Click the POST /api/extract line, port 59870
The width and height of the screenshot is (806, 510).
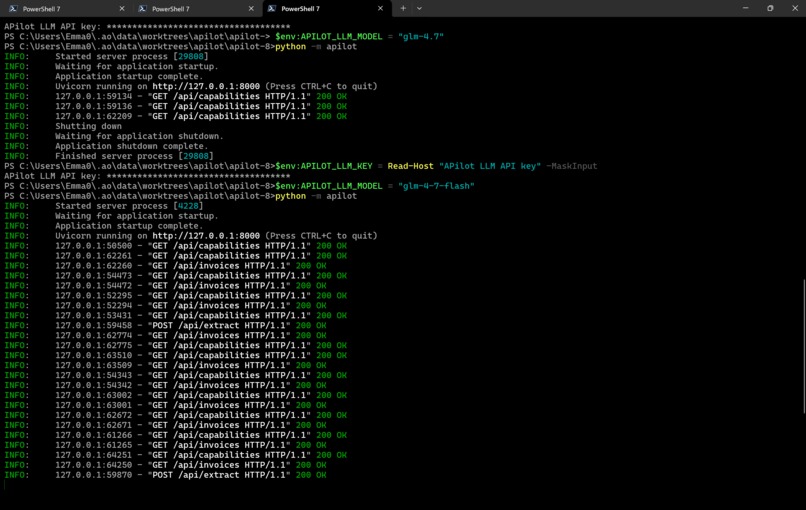click(x=165, y=476)
